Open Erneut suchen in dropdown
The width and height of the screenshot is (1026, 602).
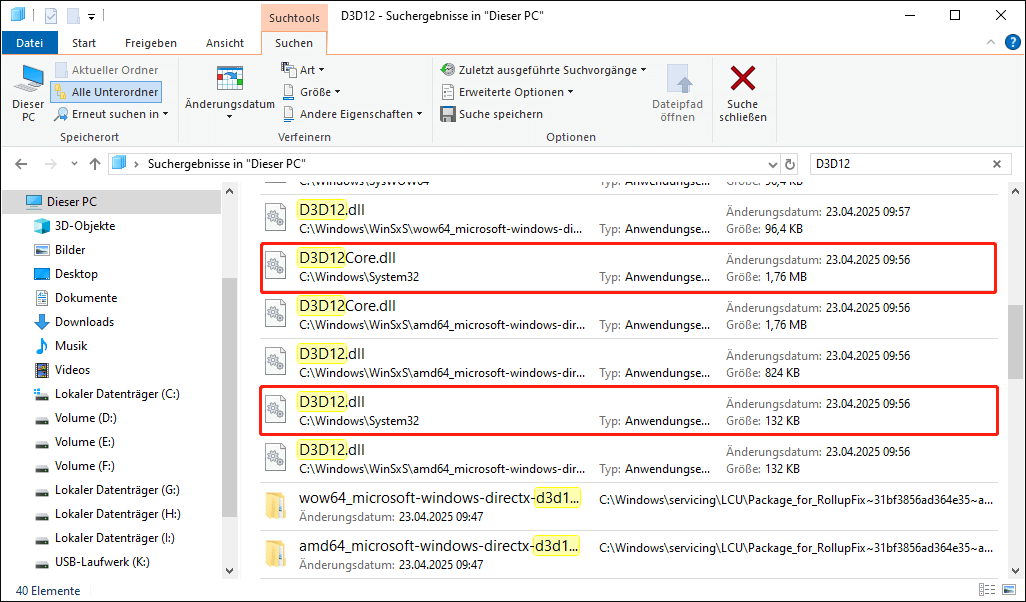(x=112, y=114)
